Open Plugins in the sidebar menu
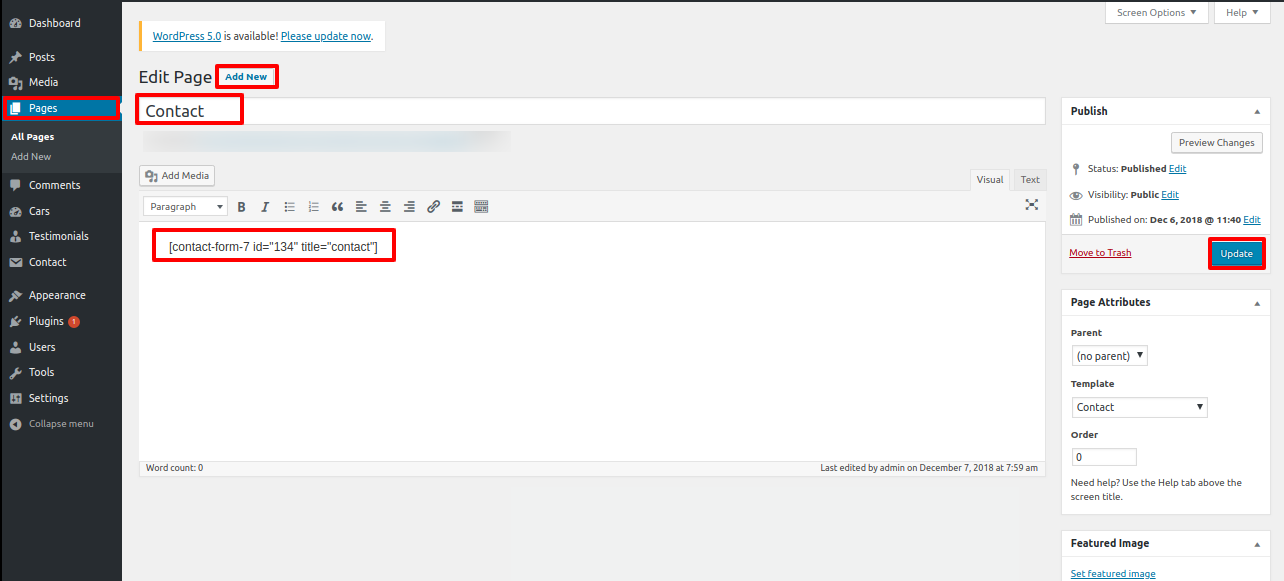 46,321
